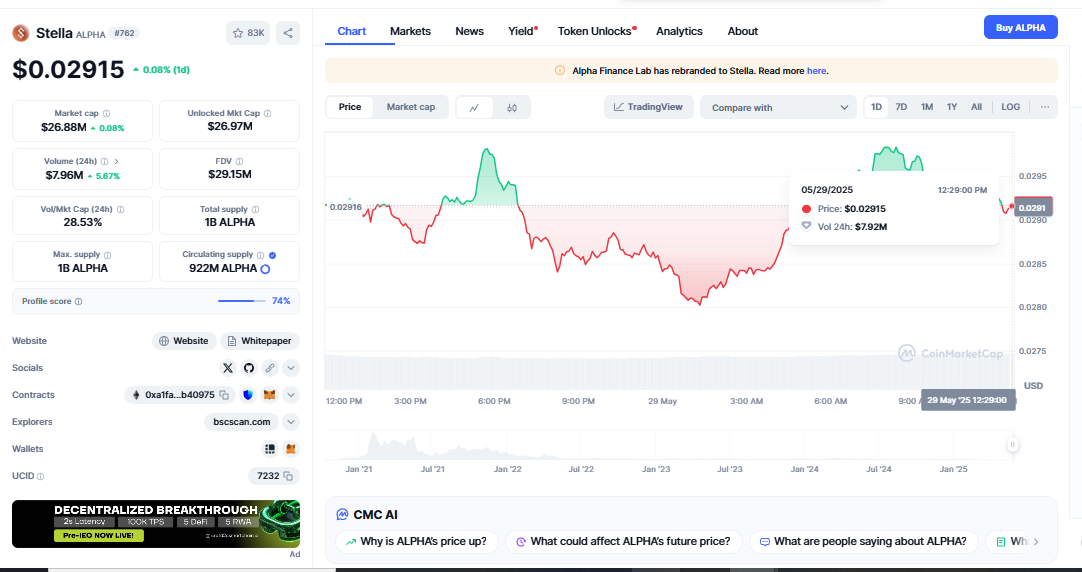Open the GitHub social icon
The height and width of the screenshot is (572, 1082).
(248, 368)
